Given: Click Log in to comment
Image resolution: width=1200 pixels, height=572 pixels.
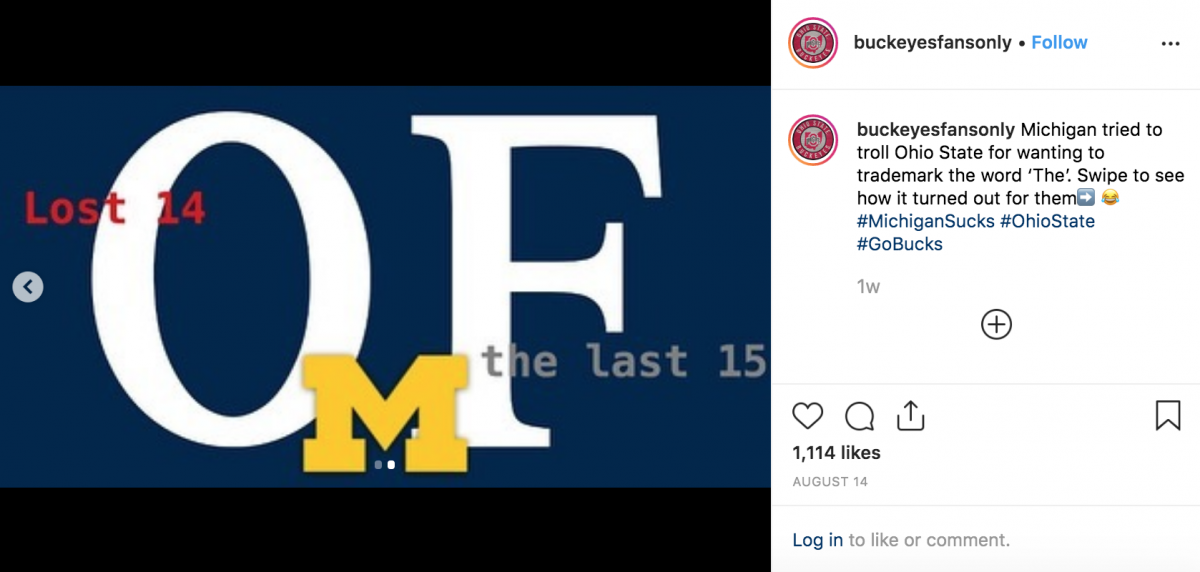Looking at the screenshot, I should tap(817, 540).
